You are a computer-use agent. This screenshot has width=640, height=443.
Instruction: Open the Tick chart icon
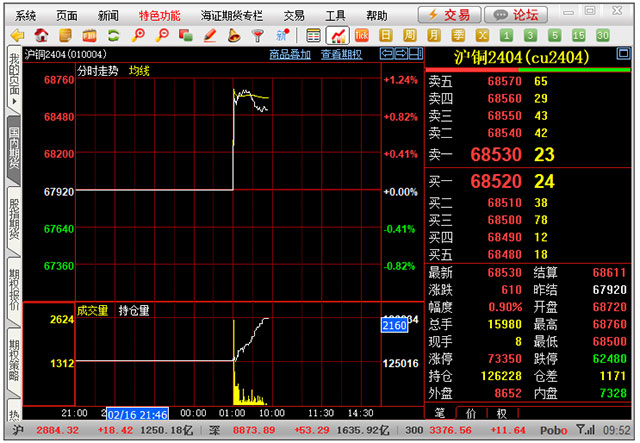[362, 36]
